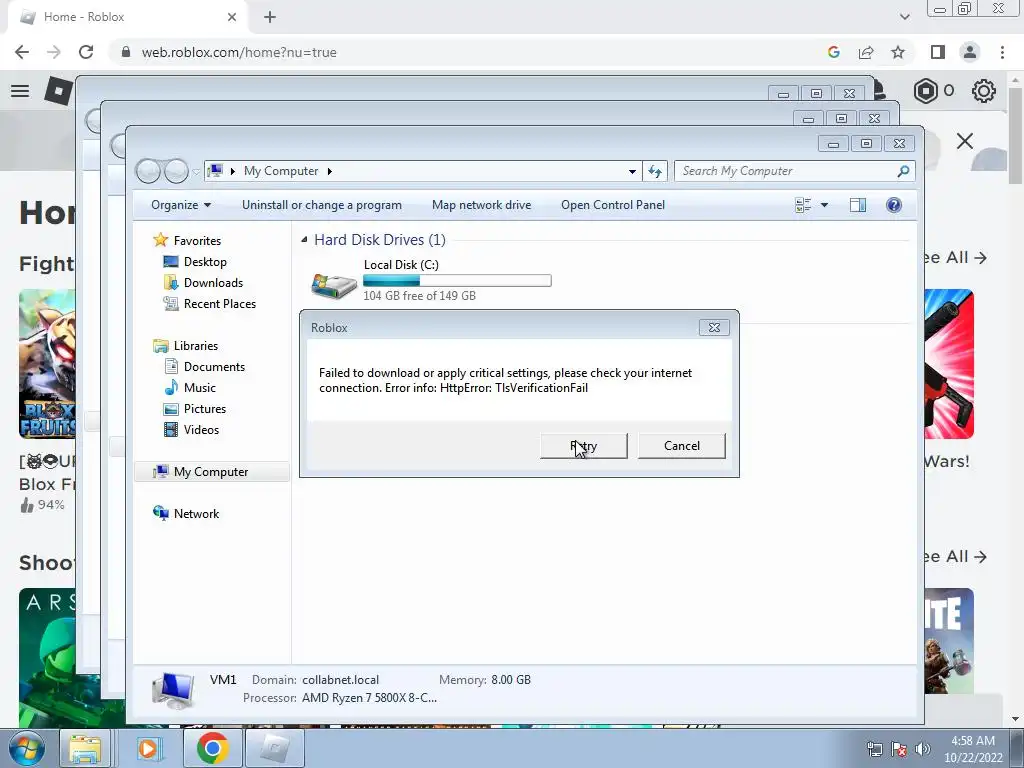Click Open Control Panel

click(x=613, y=205)
